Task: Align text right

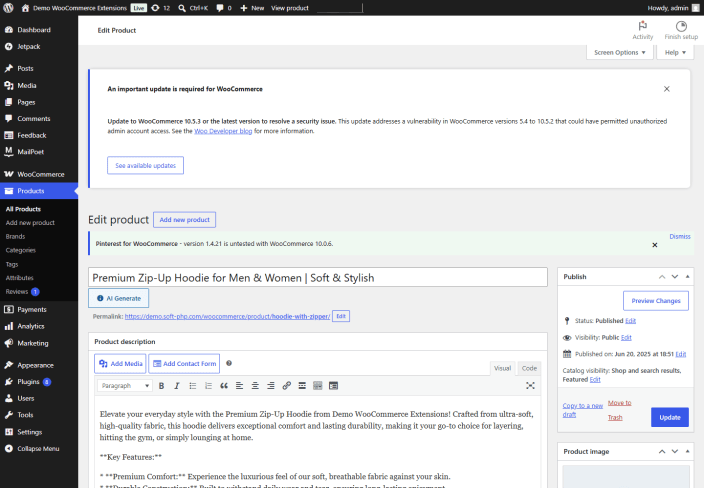Action: (x=271, y=386)
